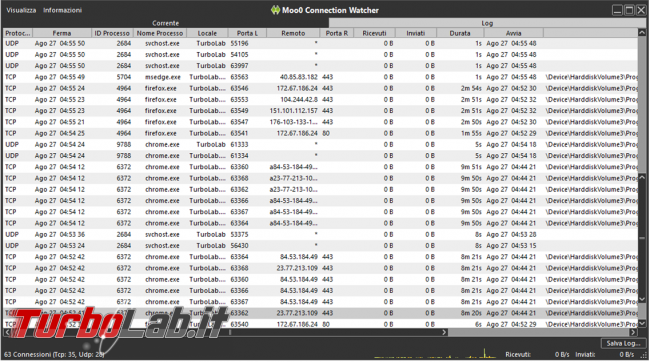Sort by the ID Processo column header
This screenshot has width=650, height=362.
pyautogui.click(x=112, y=33)
